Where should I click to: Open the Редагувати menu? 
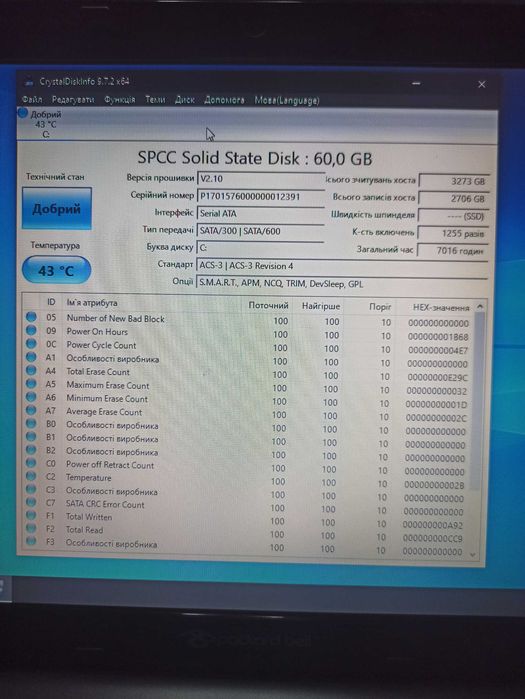pyautogui.click(x=73, y=99)
